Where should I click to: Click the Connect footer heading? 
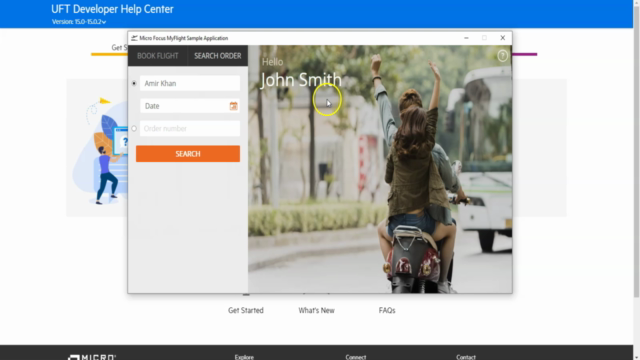pyautogui.click(x=356, y=357)
